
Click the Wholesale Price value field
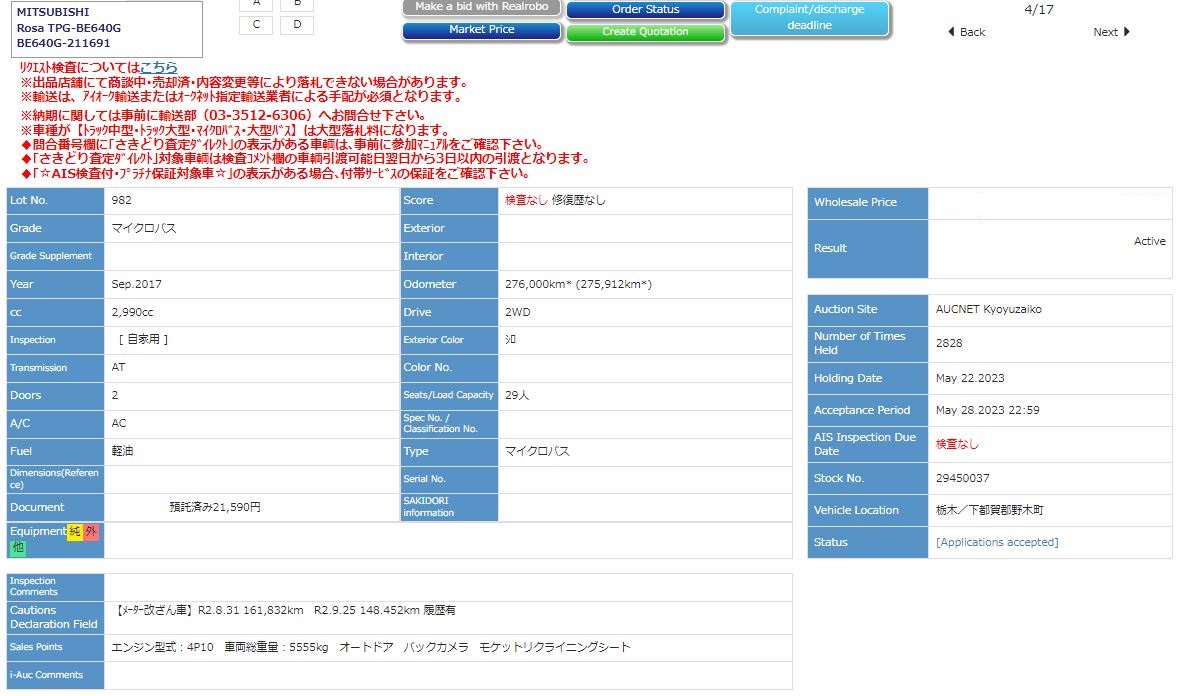click(x=1049, y=202)
